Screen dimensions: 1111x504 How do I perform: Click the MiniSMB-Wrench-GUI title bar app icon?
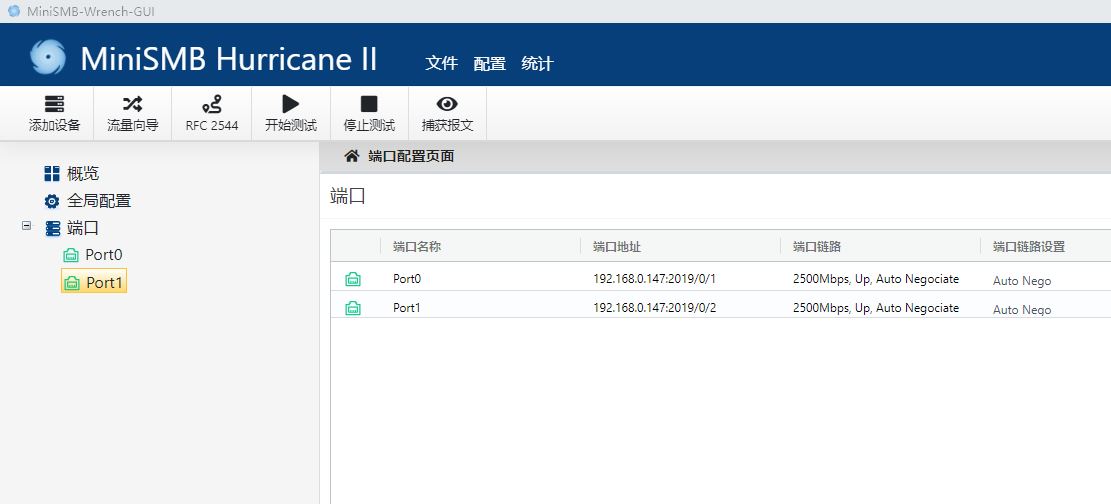click(13, 11)
